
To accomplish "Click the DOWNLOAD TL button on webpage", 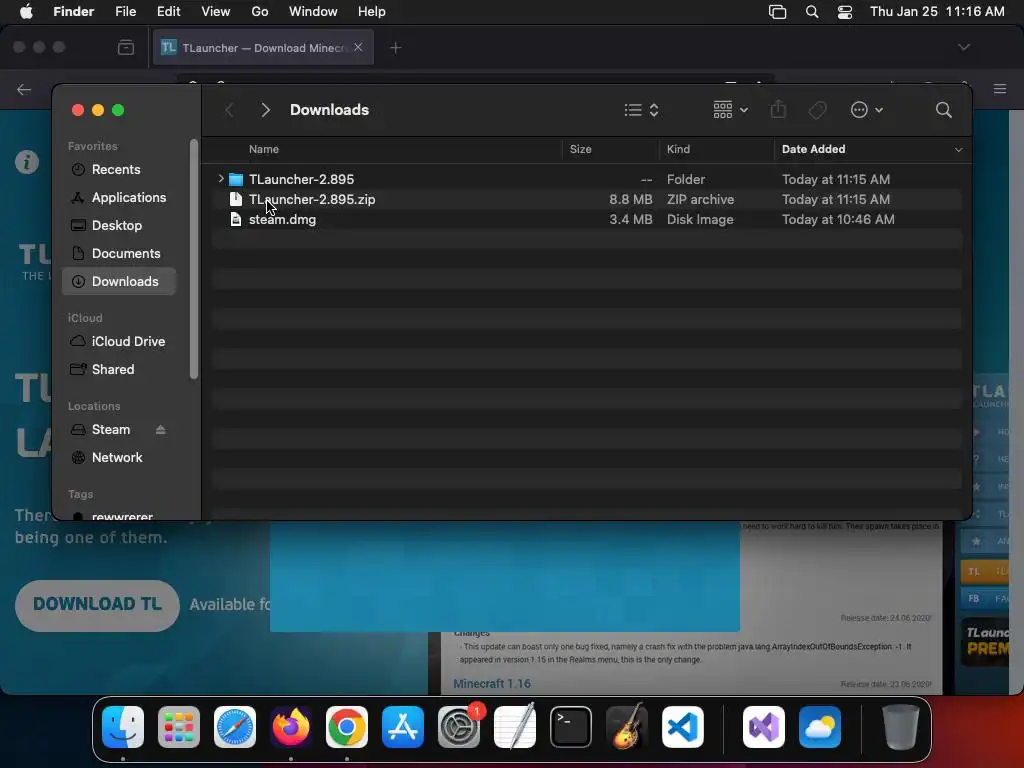I will (x=97, y=605).
